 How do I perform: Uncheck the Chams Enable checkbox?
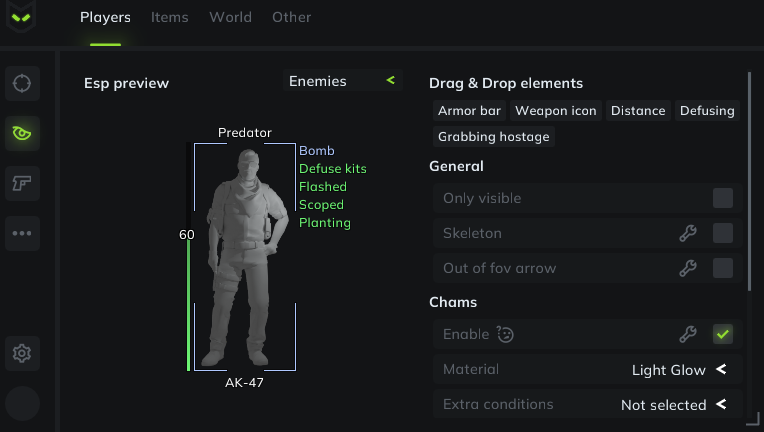tap(722, 334)
